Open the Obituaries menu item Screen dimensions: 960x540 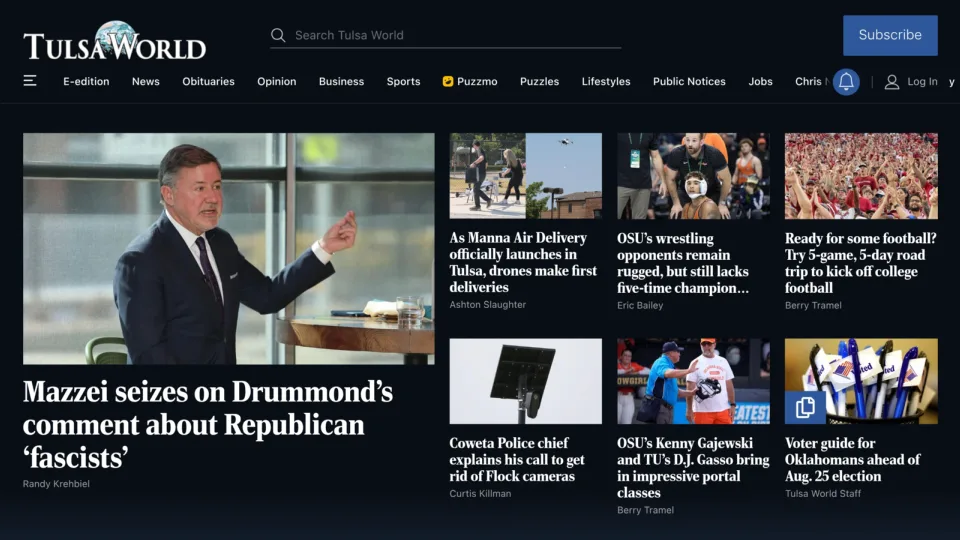click(208, 81)
